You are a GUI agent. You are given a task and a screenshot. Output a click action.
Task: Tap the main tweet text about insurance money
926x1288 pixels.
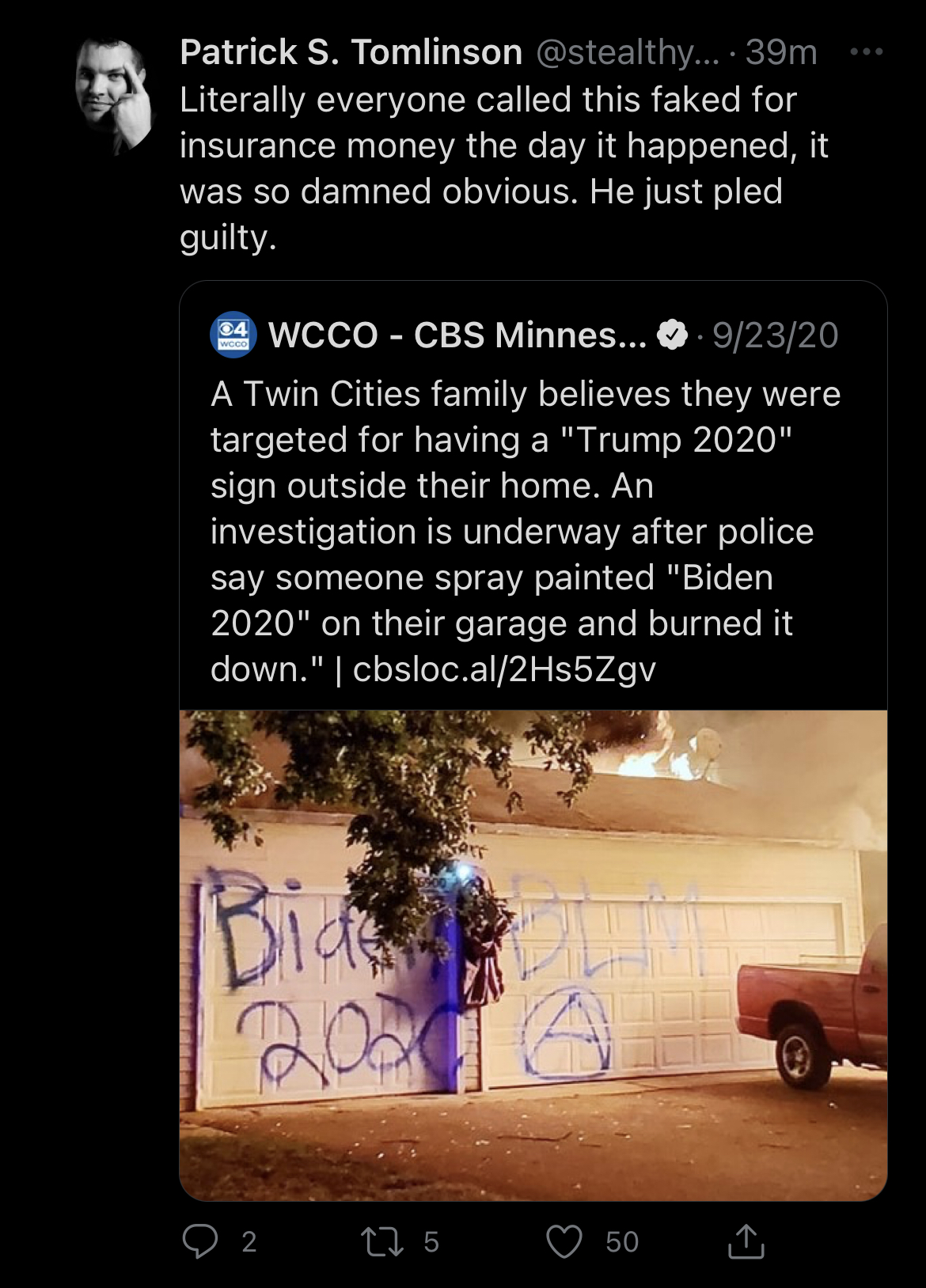click(x=504, y=169)
